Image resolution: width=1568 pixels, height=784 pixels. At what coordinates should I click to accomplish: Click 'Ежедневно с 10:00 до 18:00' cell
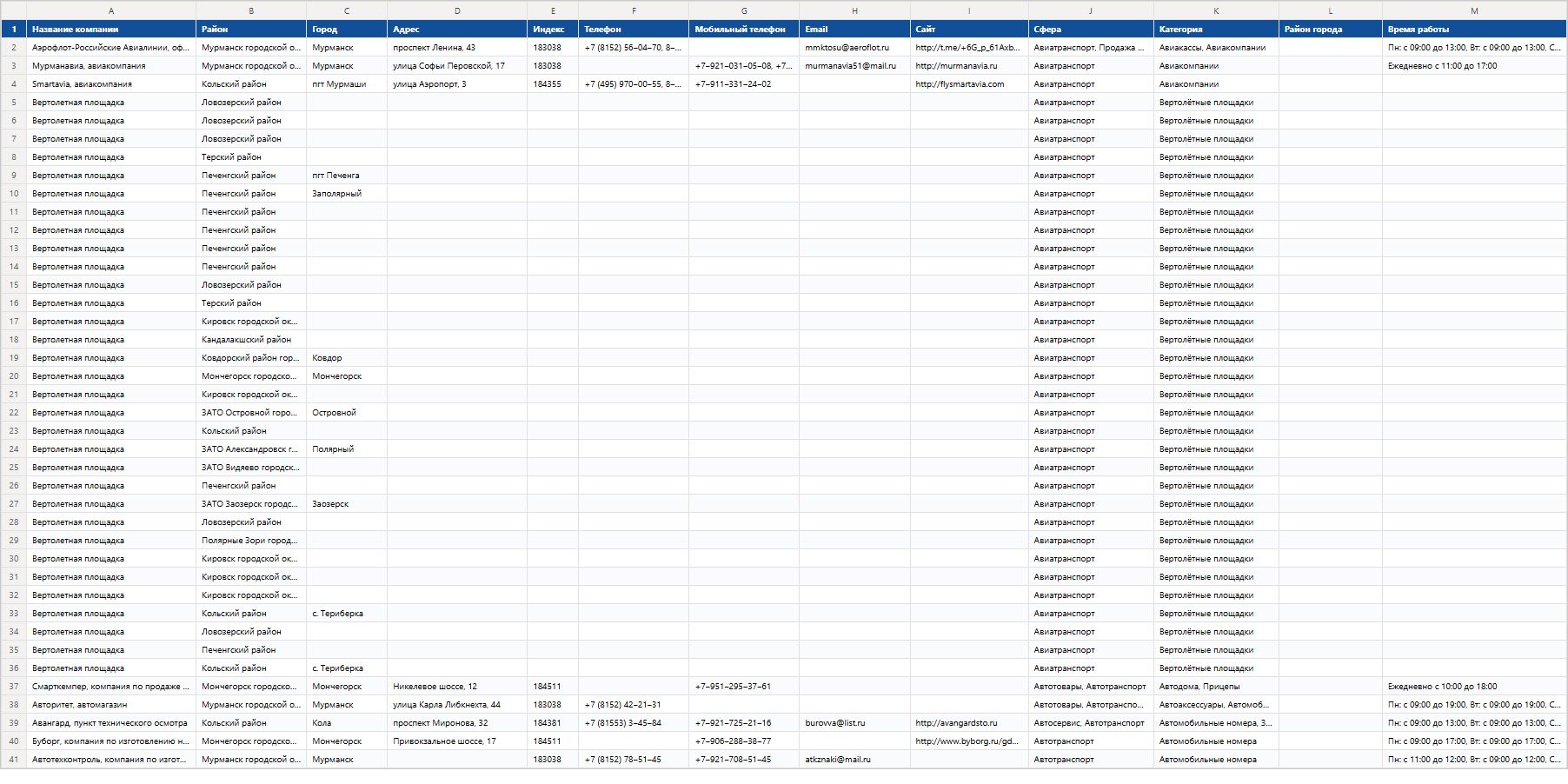[x=1474, y=687]
